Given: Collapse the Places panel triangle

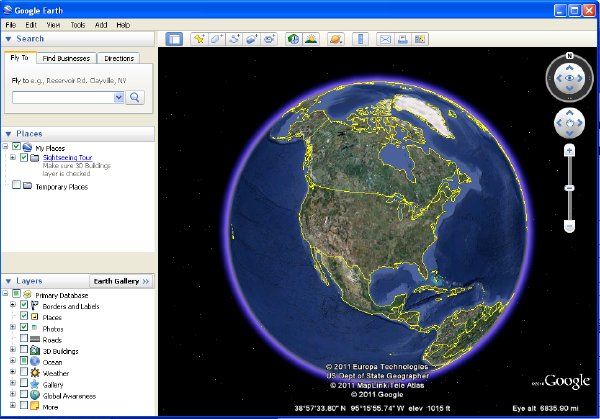Looking at the screenshot, I should (x=8, y=134).
